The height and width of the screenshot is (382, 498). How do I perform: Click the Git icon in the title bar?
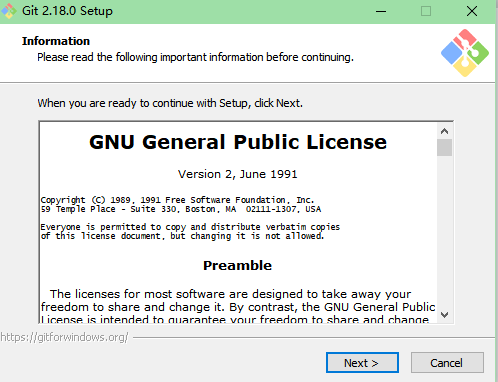(8, 11)
